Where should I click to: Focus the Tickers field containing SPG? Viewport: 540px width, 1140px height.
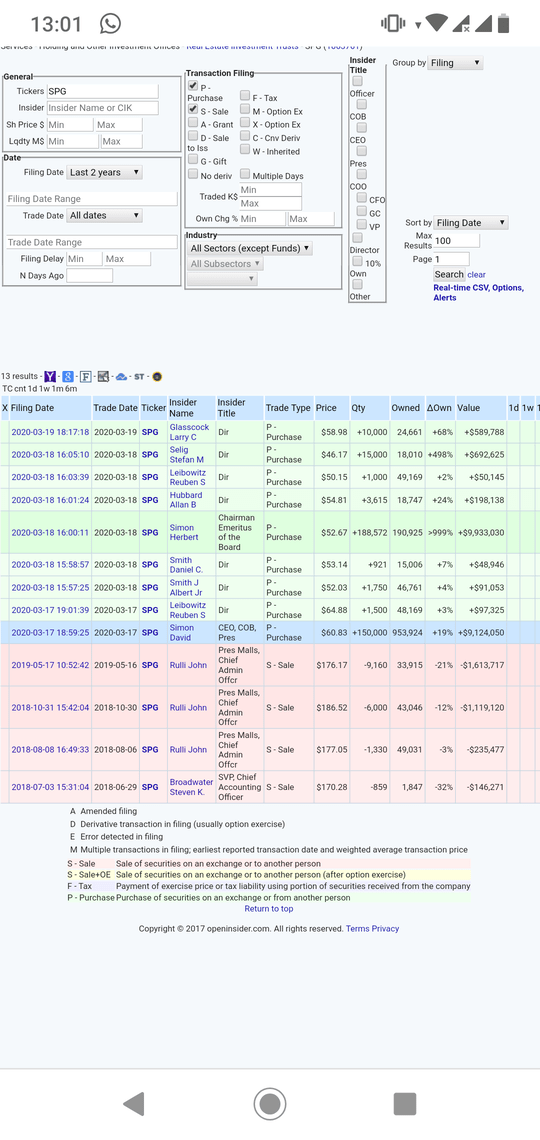point(102,92)
